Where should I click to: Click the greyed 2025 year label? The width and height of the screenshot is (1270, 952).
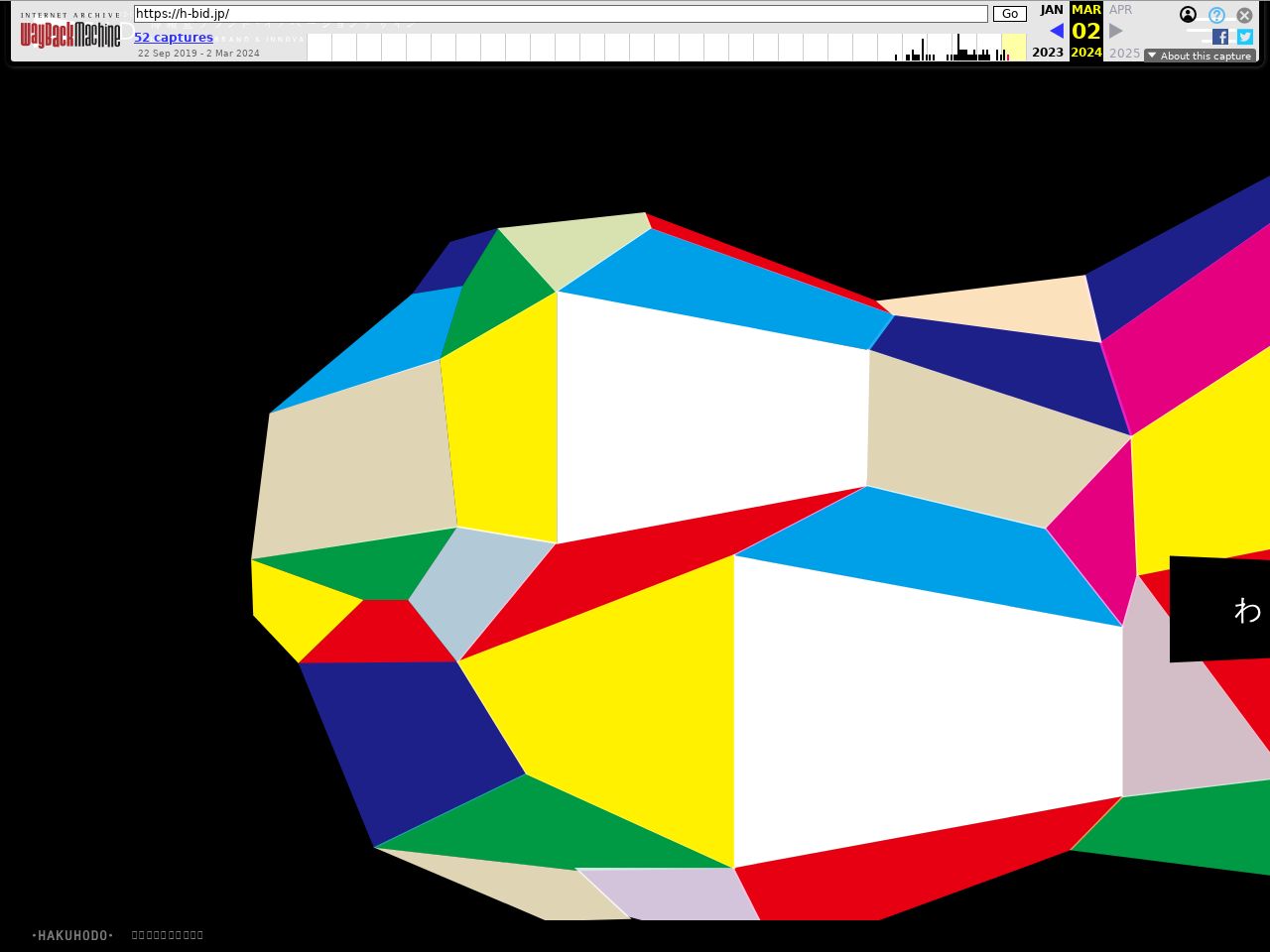point(1124,53)
